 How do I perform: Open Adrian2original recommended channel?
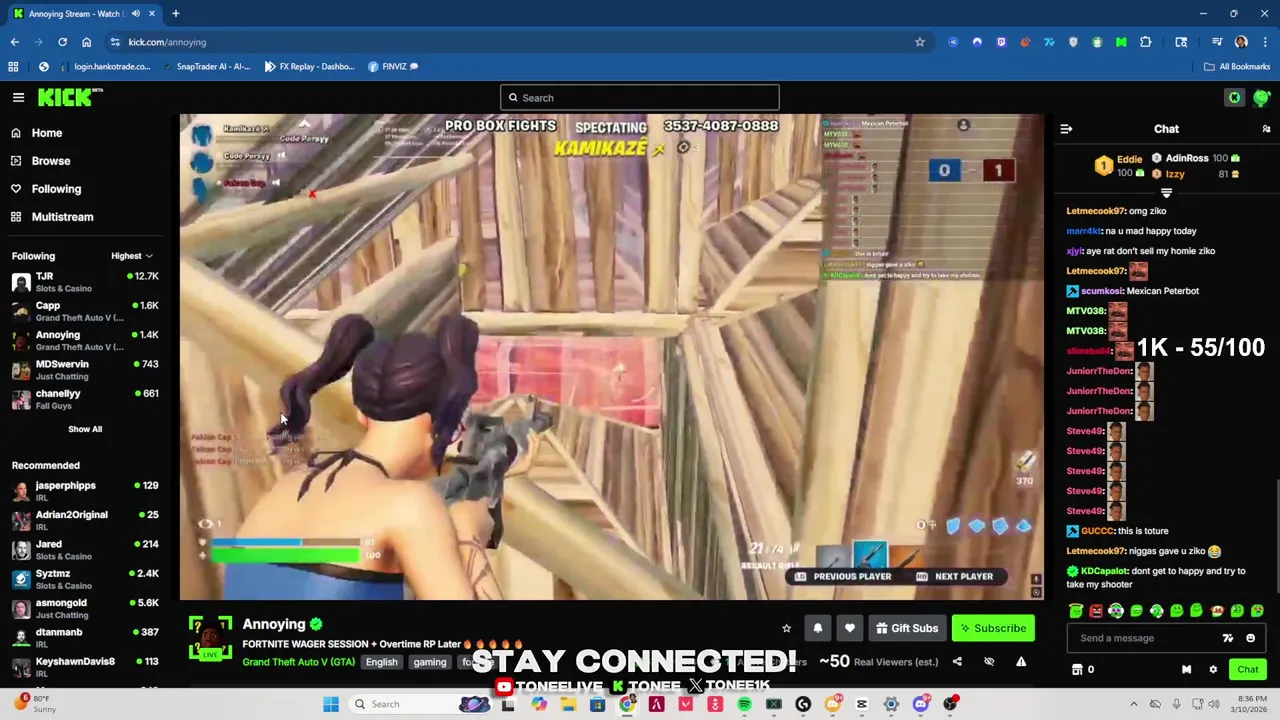click(x=84, y=520)
